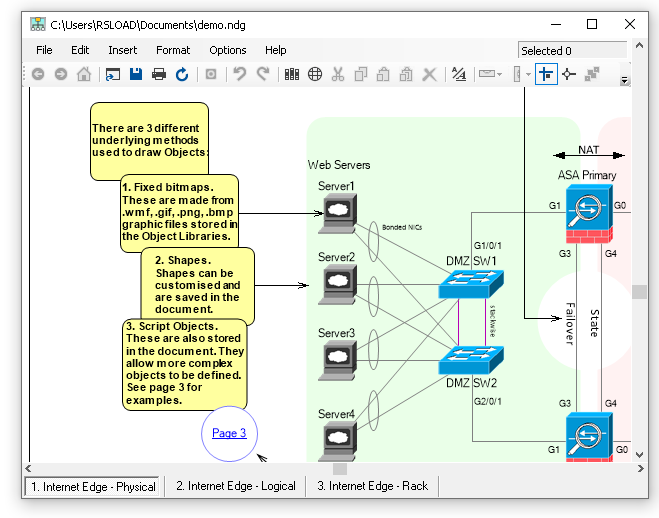Click the vertical scrollbar thumb

638,292
